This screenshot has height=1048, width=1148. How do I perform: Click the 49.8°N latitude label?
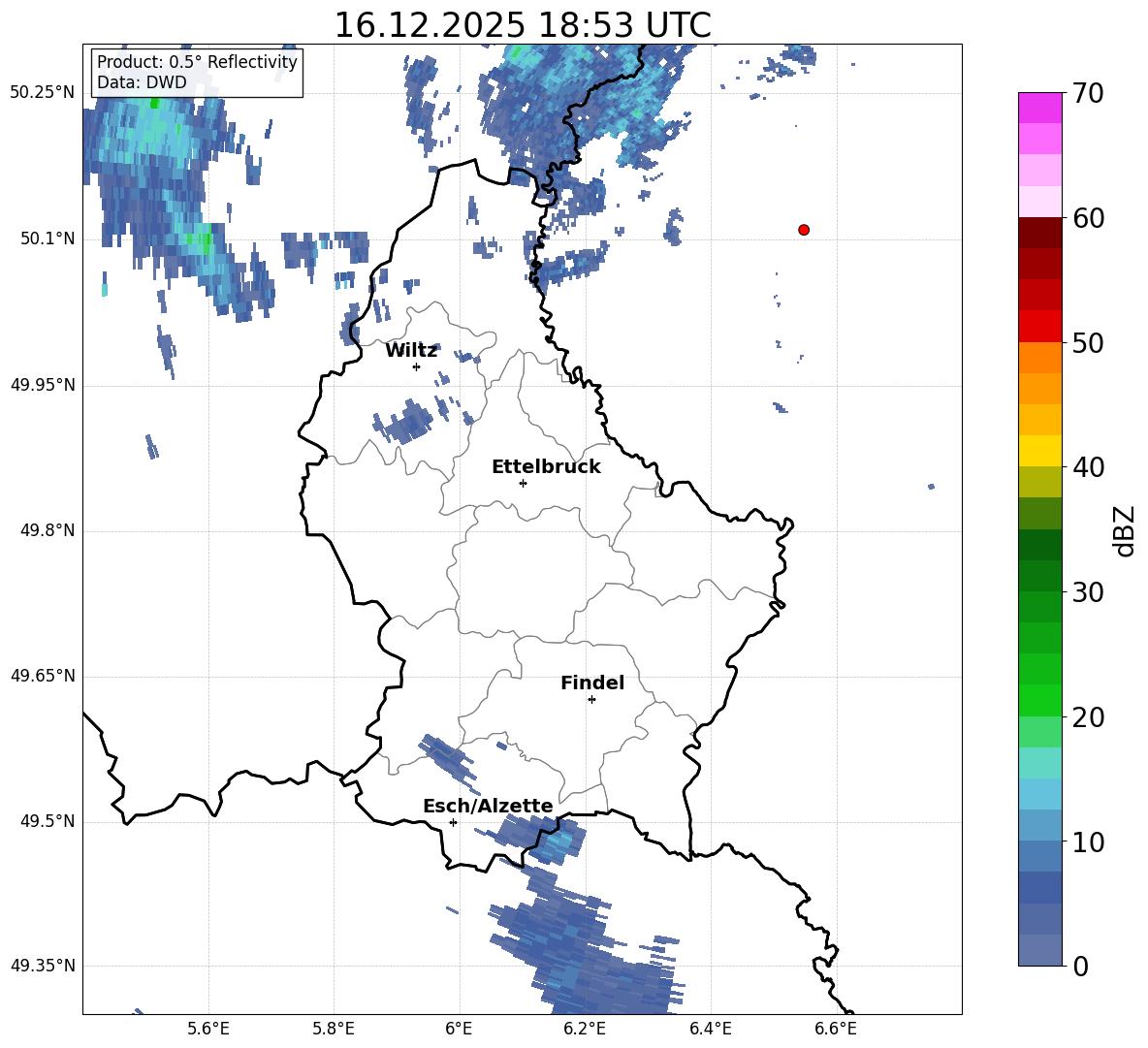tap(48, 530)
